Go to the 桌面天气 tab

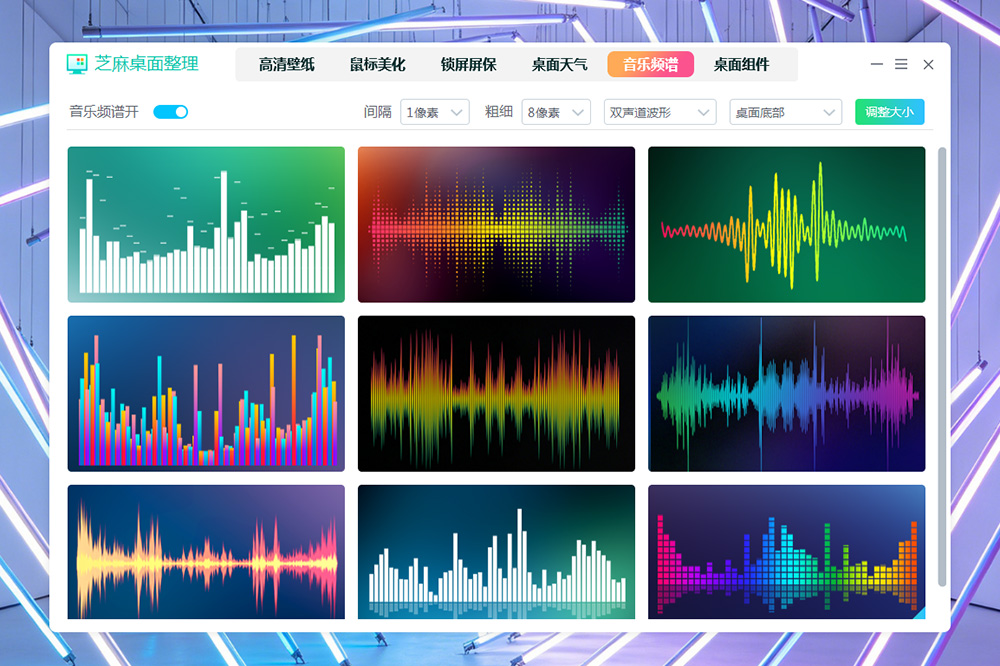pos(559,64)
